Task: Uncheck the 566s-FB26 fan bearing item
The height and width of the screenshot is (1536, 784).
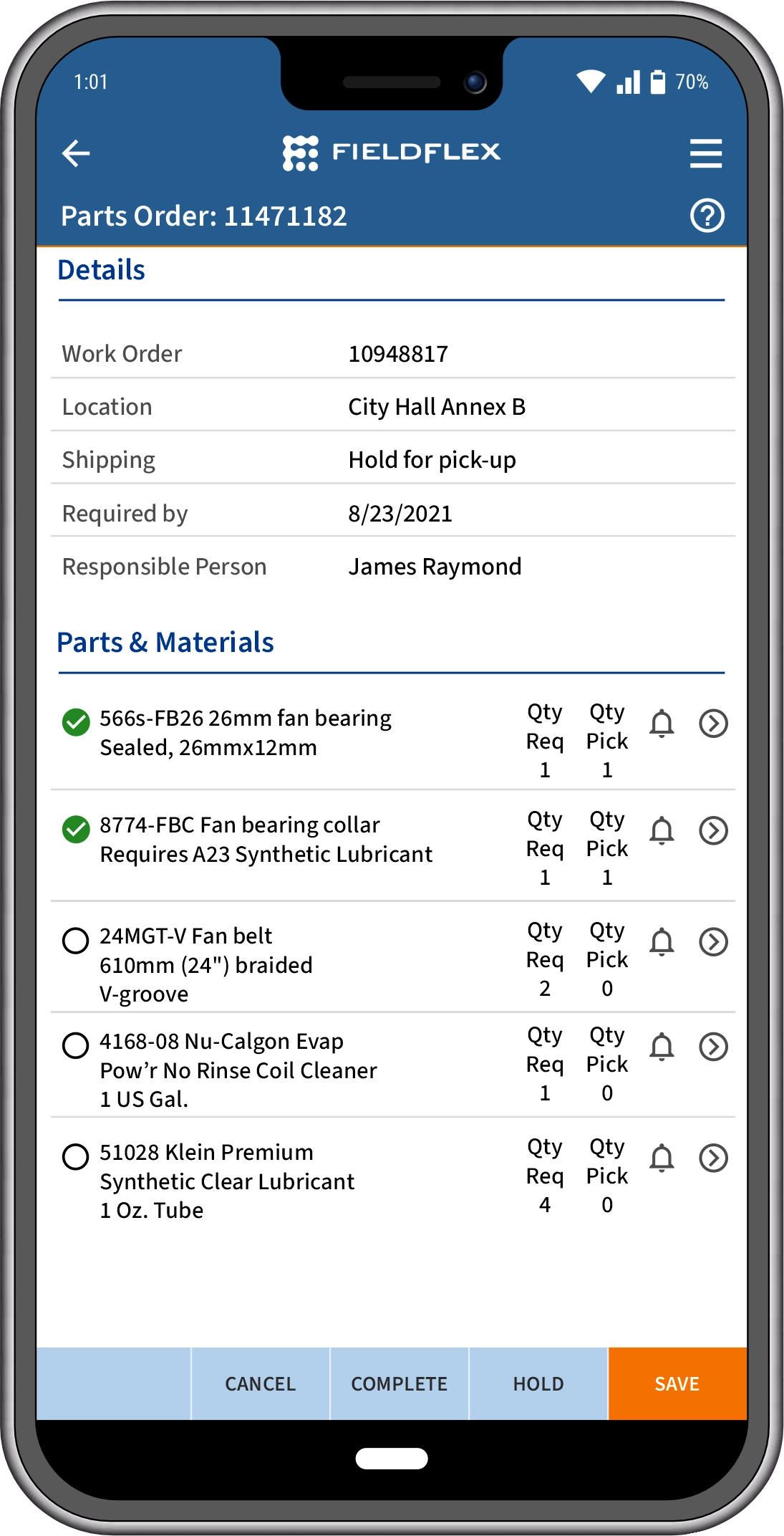Action: coord(76,722)
